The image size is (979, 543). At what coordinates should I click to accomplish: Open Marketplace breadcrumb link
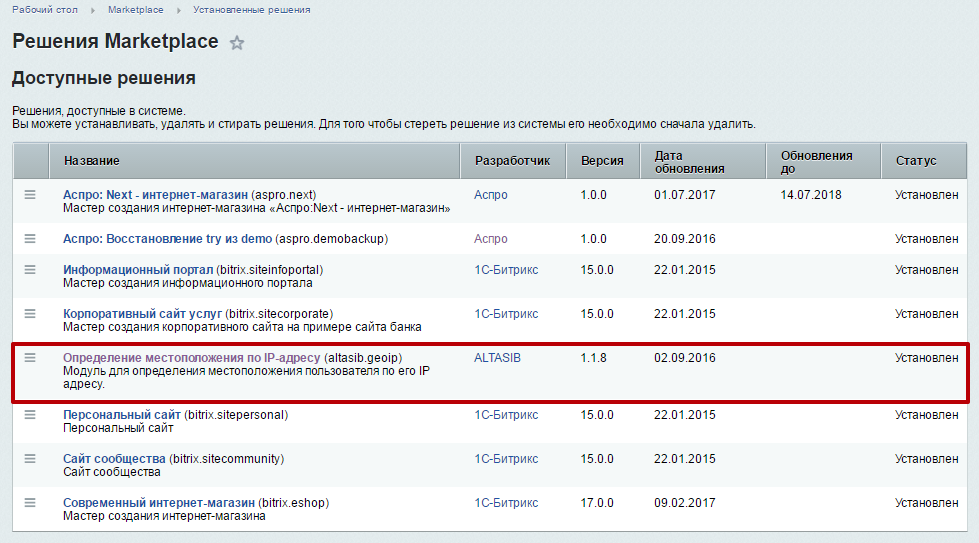tap(135, 10)
